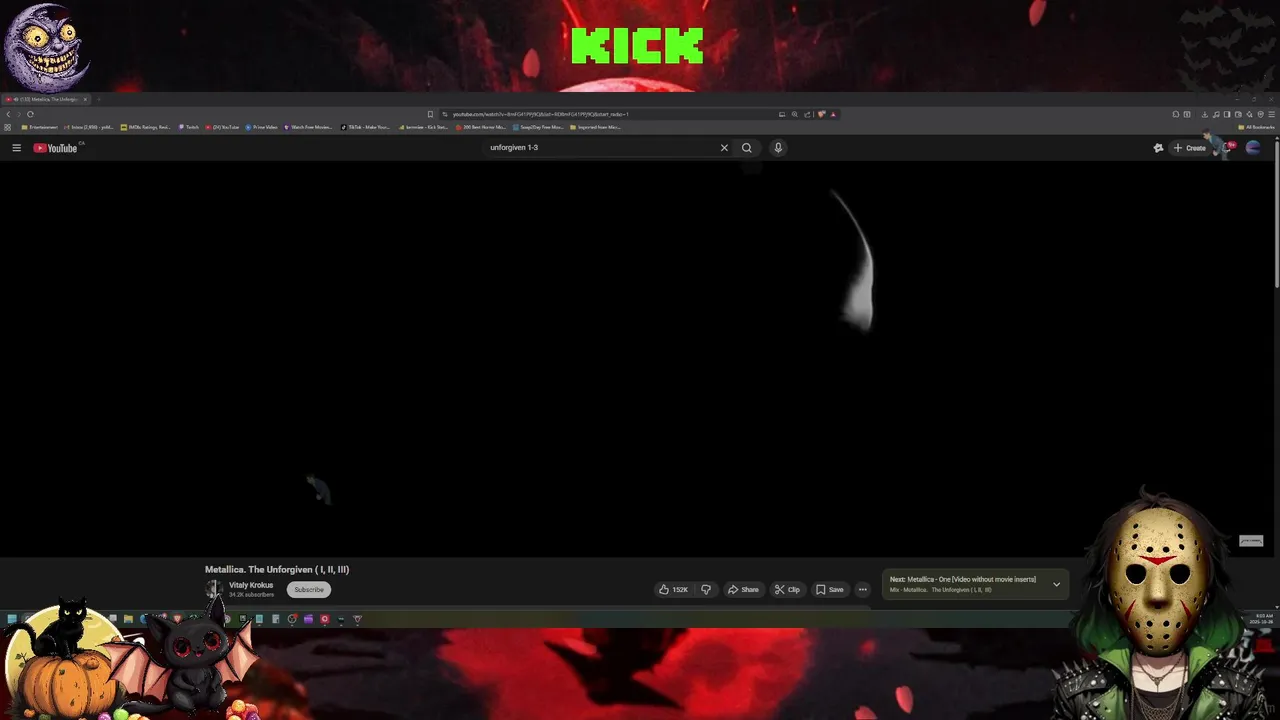The width and height of the screenshot is (1280, 720).
Task: Go back with the browser back arrow
Action: [x=8, y=114]
